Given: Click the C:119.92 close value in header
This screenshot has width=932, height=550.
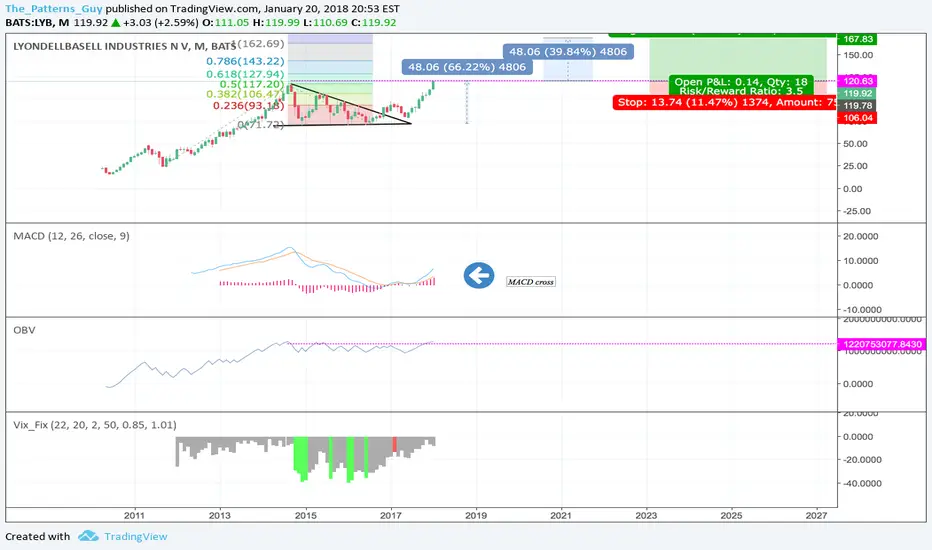Looking at the screenshot, I should click(373, 23).
